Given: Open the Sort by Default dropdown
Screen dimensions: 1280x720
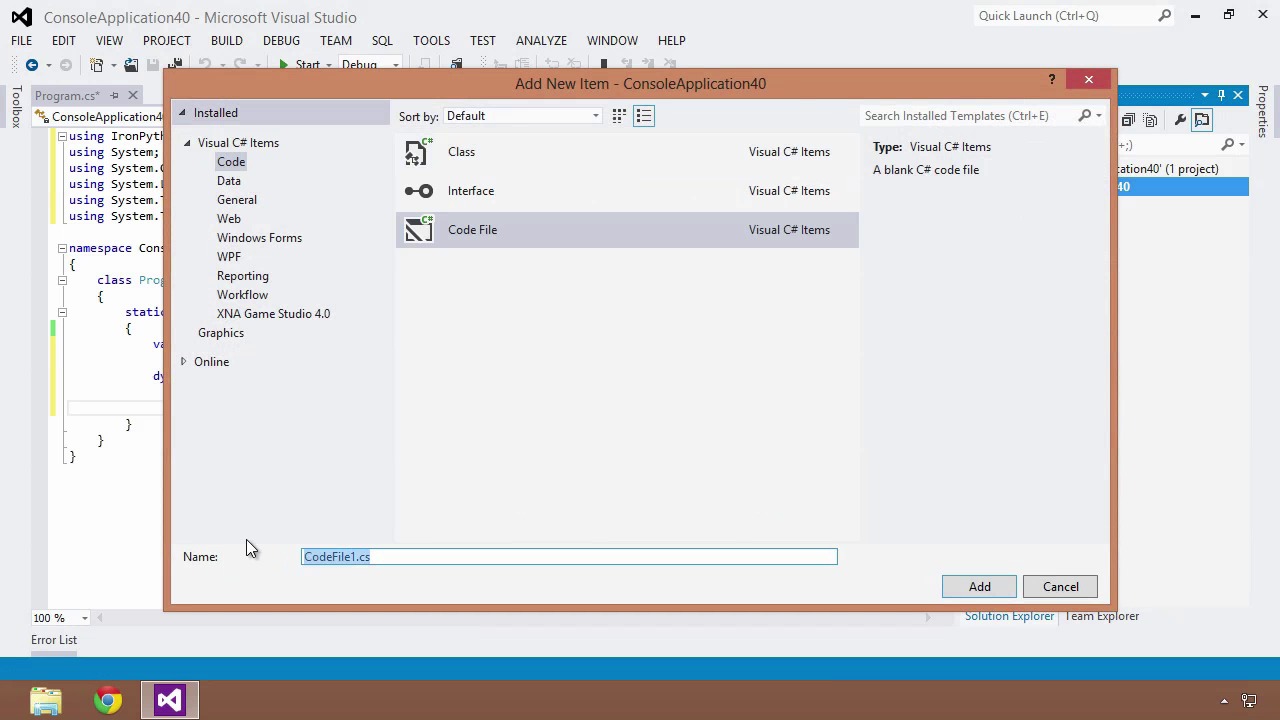Looking at the screenshot, I should pyautogui.click(x=522, y=116).
